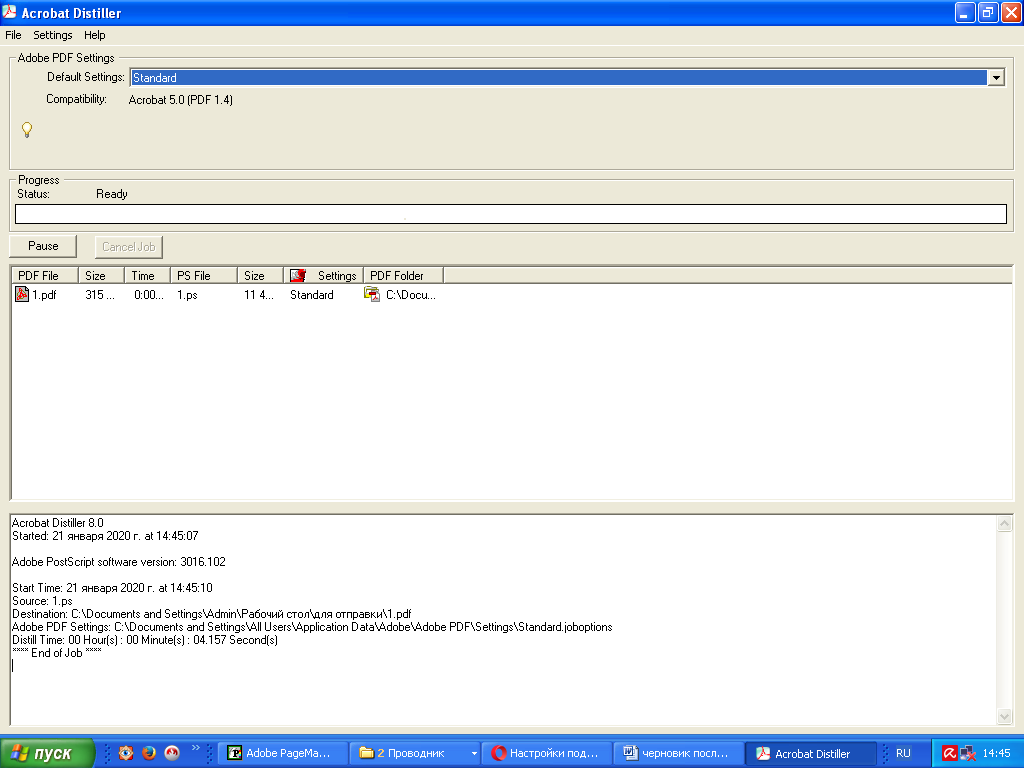Click the Destination line in log
The height and width of the screenshot is (768, 1024).
(212, 614)
